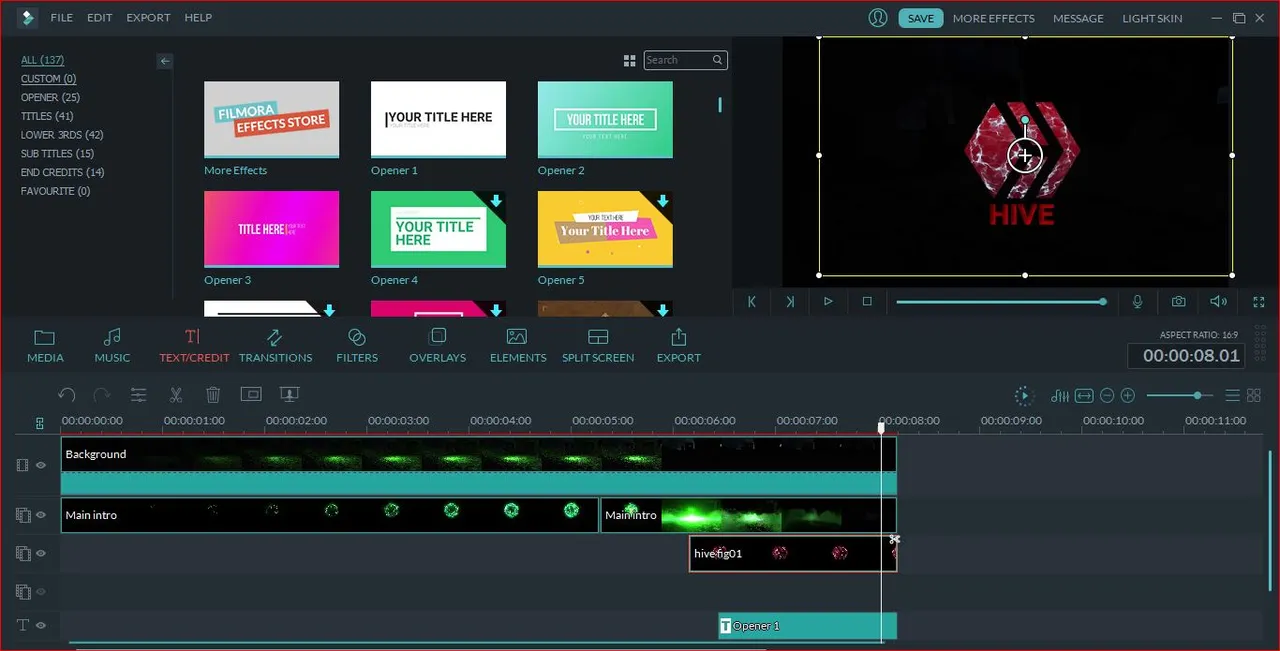Enter fullscreen preview mode

coord(1259,301)
